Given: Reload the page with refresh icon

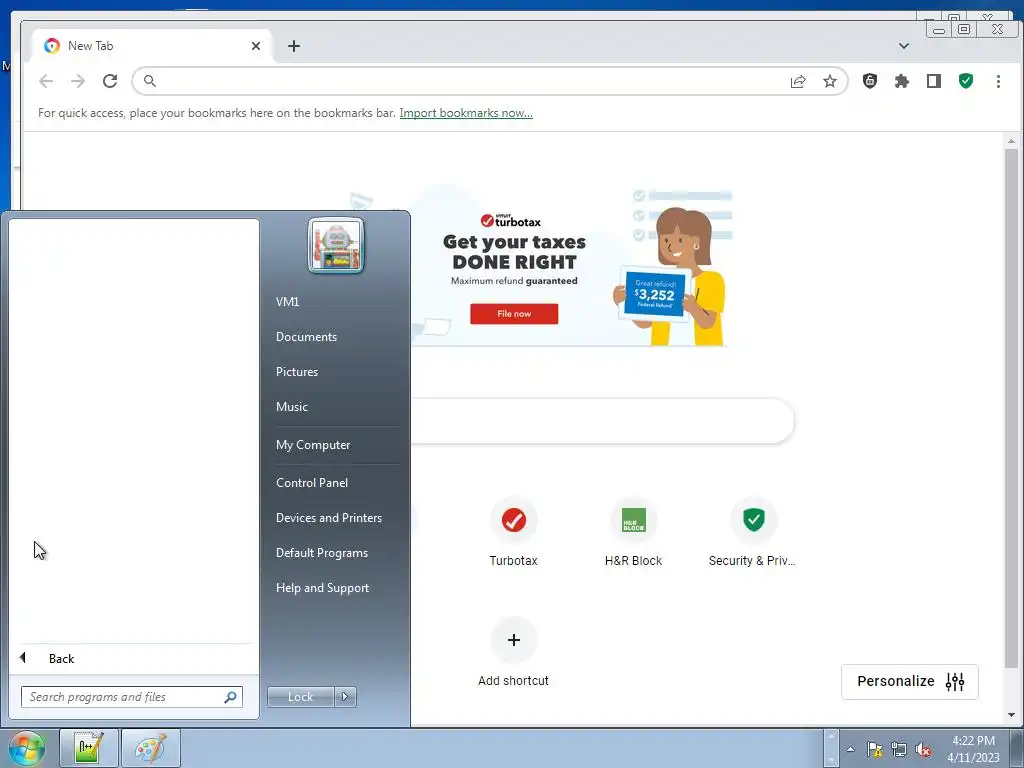Looking at the screenshot, I should [x=110, y=81].
